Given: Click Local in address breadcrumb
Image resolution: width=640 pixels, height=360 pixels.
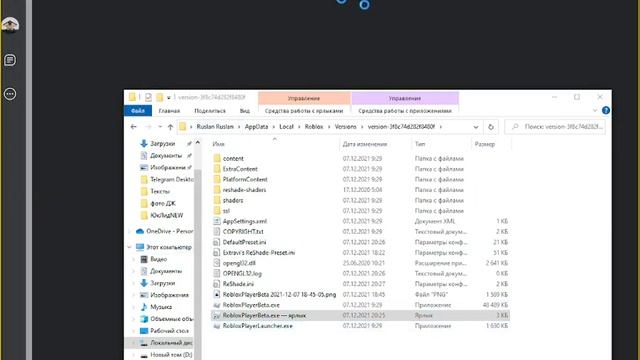Looking at the screenshot, I should (287, 127).
